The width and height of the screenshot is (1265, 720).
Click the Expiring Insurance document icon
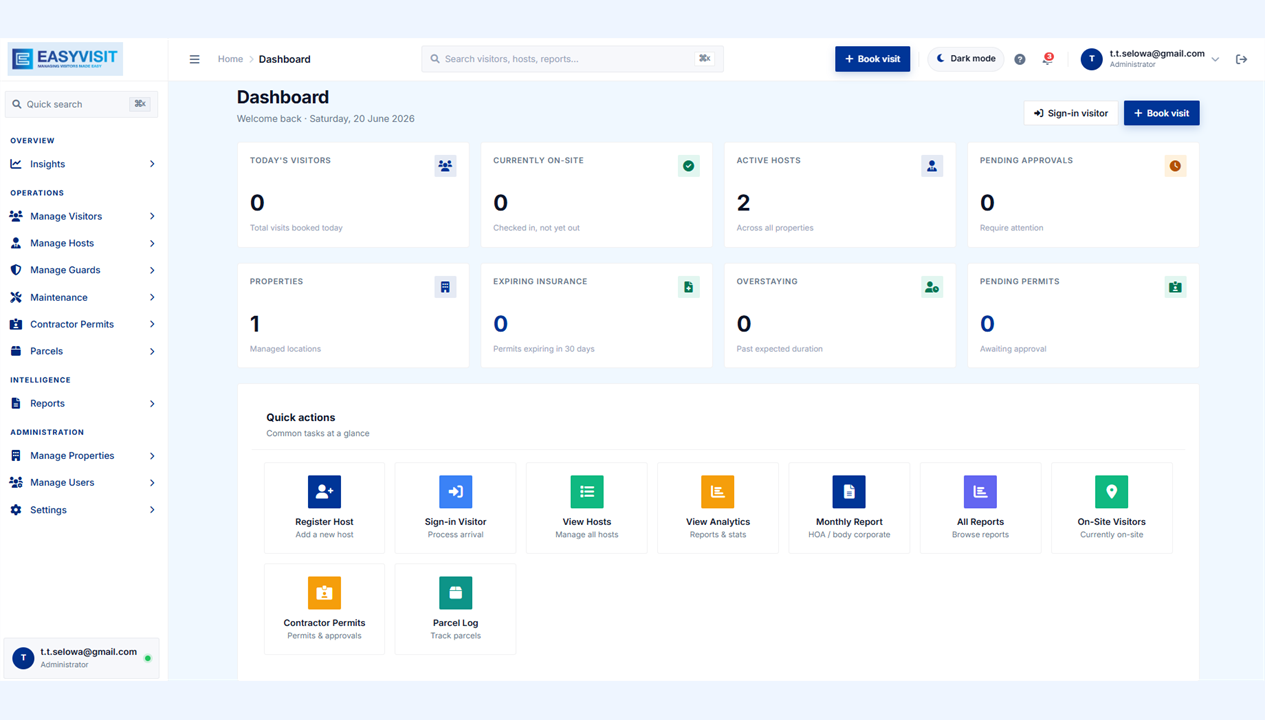coord(689,287)
